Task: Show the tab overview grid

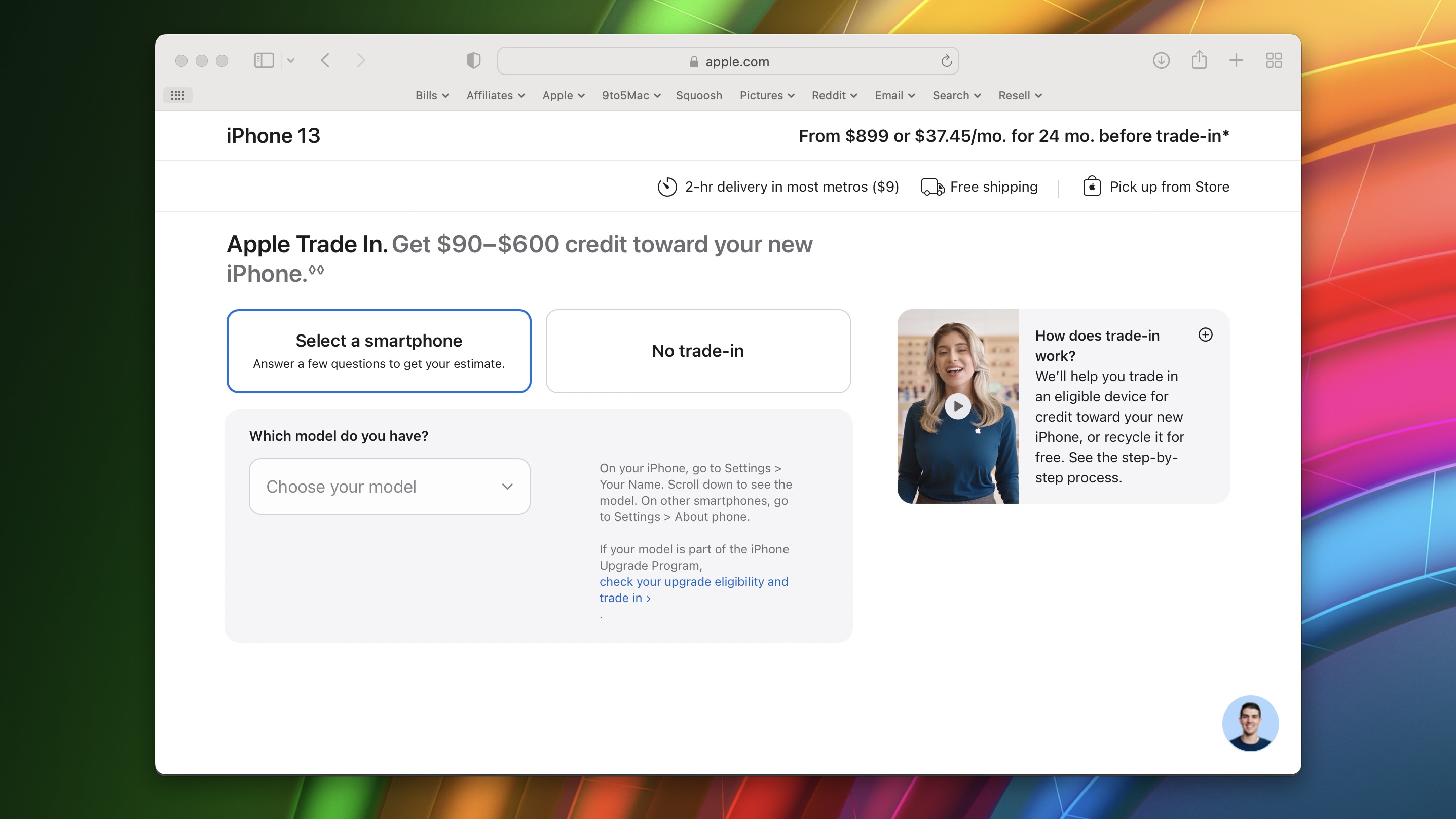Action: [1274, 60]
